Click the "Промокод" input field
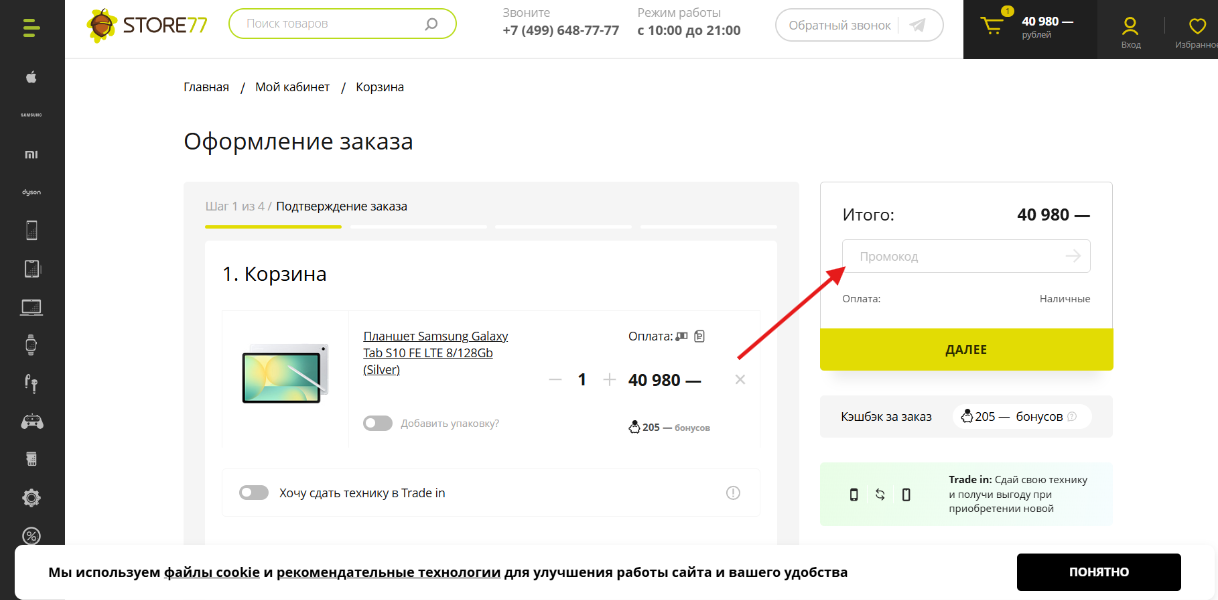The height and width of the screenshot is (600, 1218). click(x=955, y=257)
